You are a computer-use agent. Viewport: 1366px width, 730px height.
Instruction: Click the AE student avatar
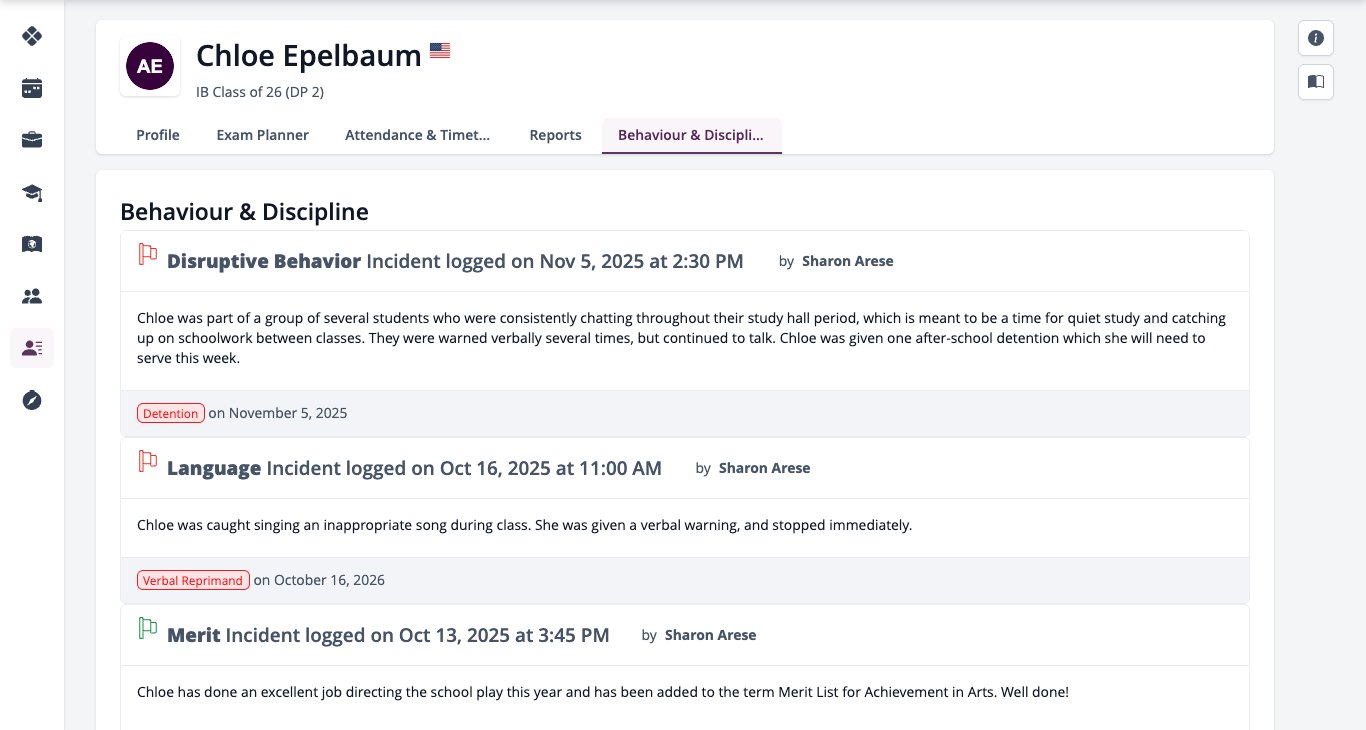(x=150, y=67)
